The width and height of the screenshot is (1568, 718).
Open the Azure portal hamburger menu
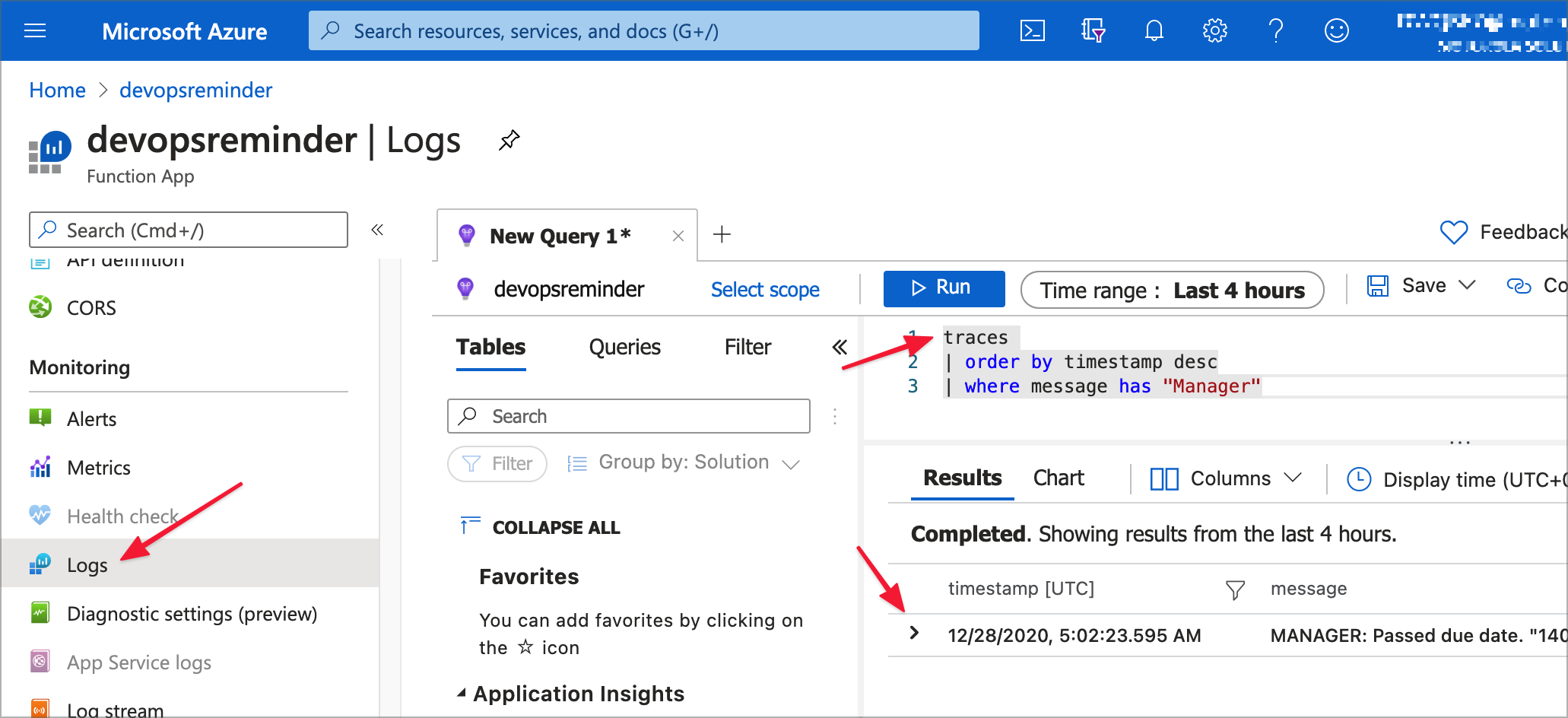click(35, 30)
